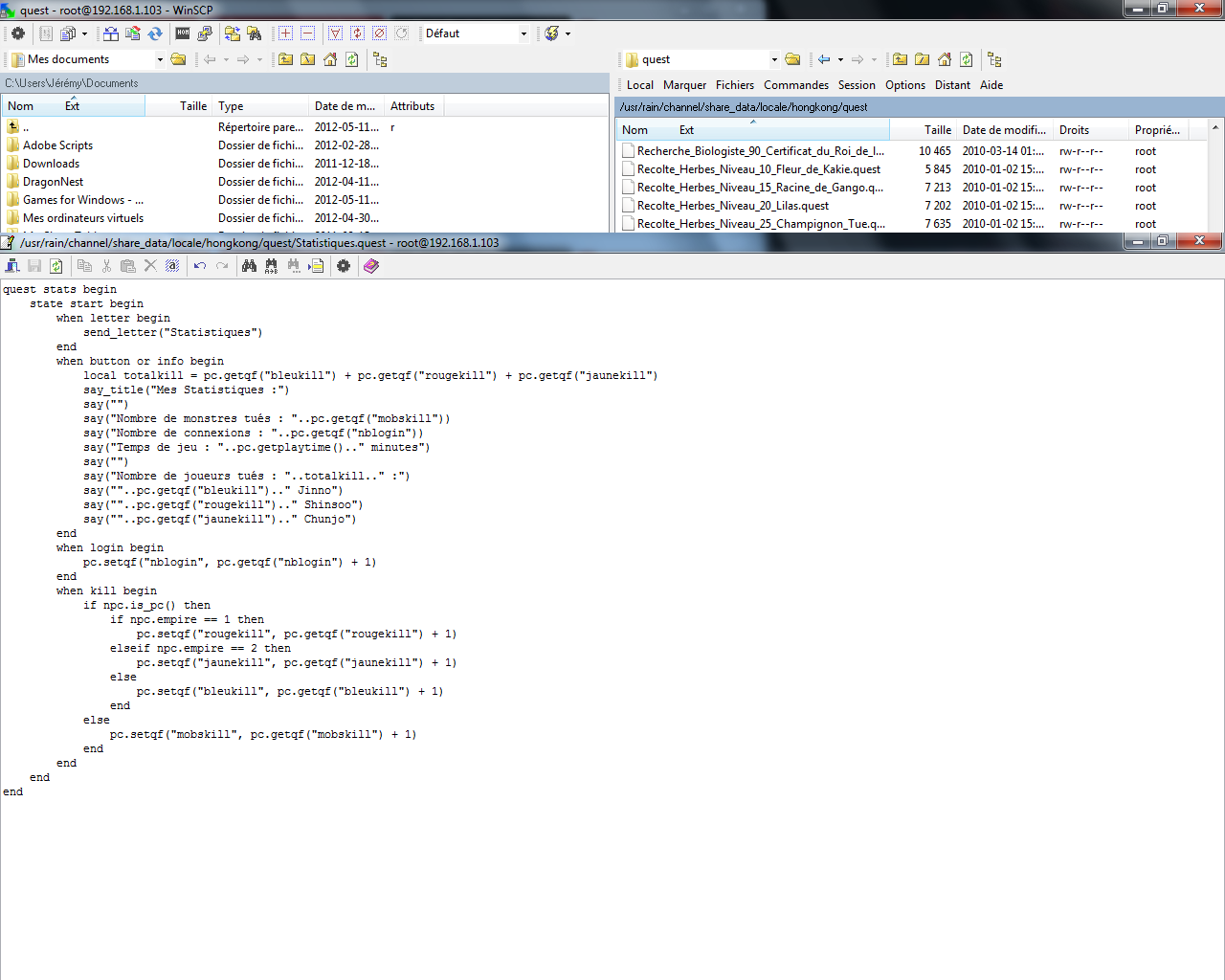Refresh the remote directory listing
Screen dimensions: 1225x980
coord(967,59)
